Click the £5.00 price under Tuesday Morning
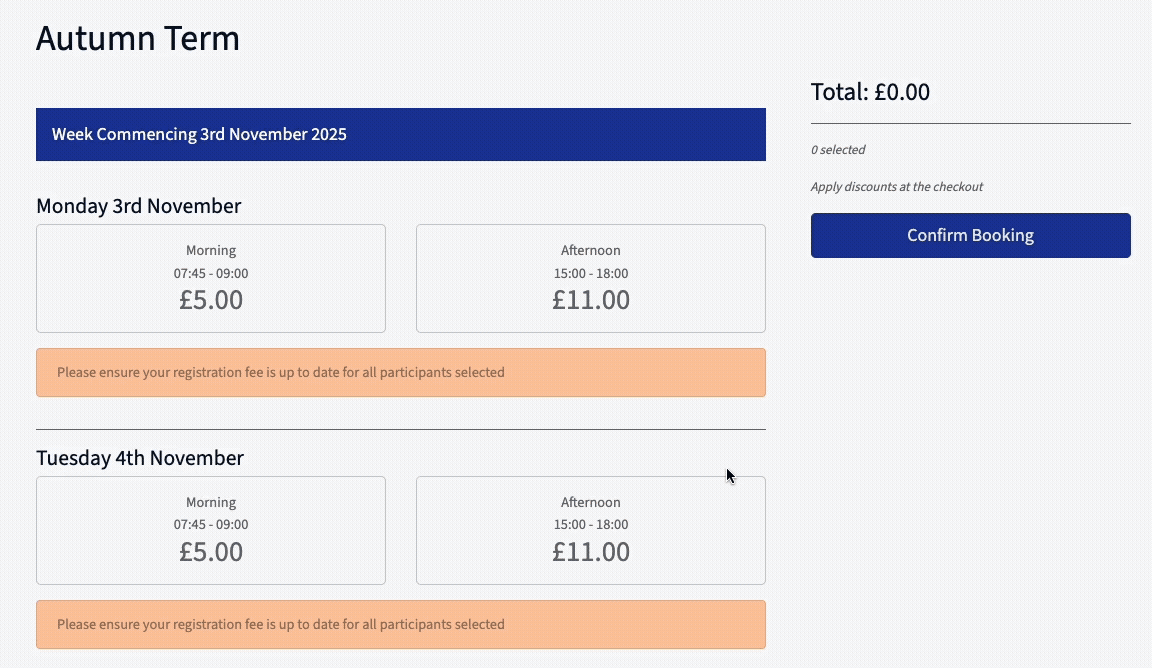Image resolution: width=1152 pixels, height=668 pixels. [x=211, y=552]
